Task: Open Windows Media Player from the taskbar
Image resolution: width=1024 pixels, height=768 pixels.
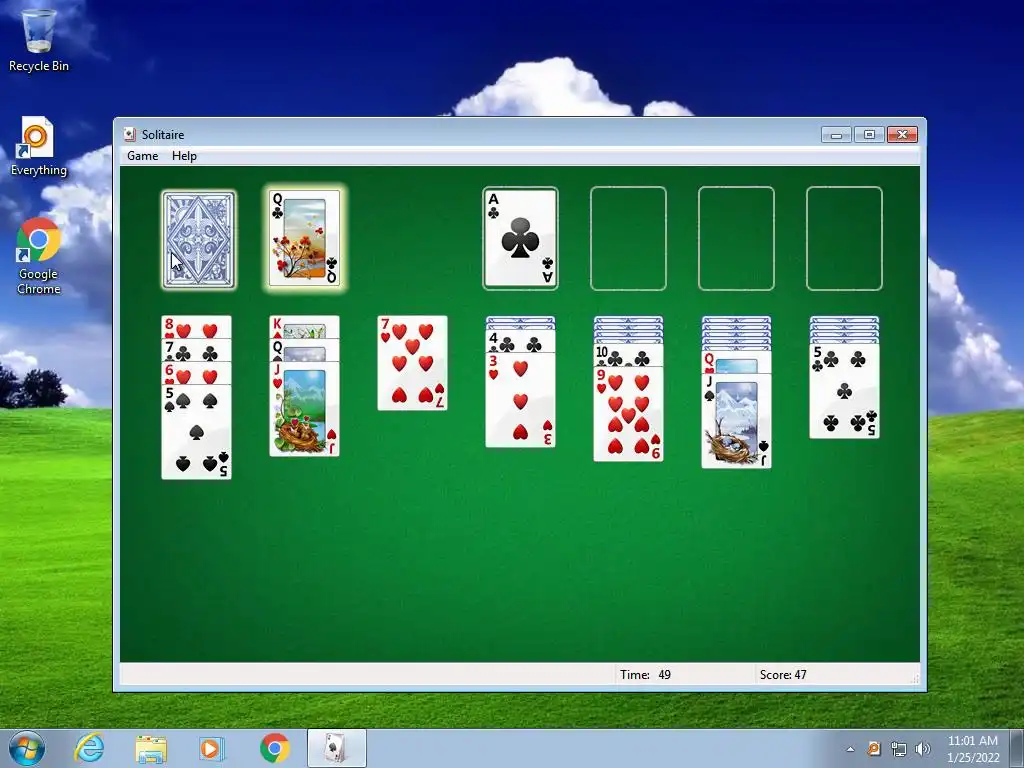Action: tap(212, 748)
